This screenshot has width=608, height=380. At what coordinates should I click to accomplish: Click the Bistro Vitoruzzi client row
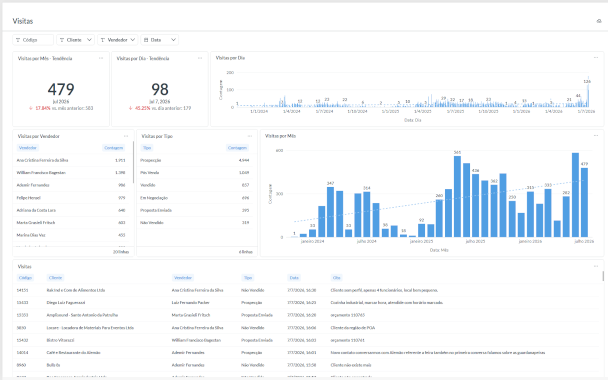pos(306,340)
